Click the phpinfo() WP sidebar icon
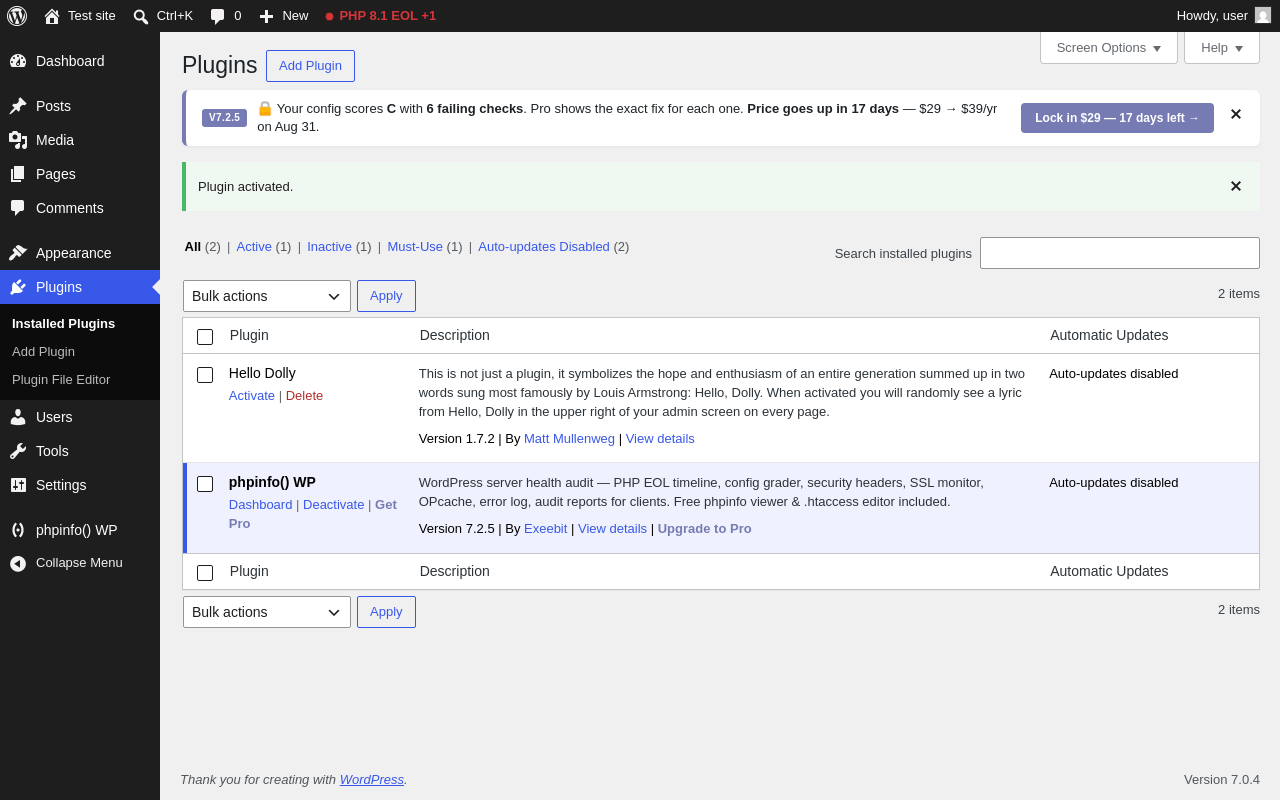Image resolution: width=1280 pixels, height=800 pixels. pyautogui.click(x=18, y=530)
